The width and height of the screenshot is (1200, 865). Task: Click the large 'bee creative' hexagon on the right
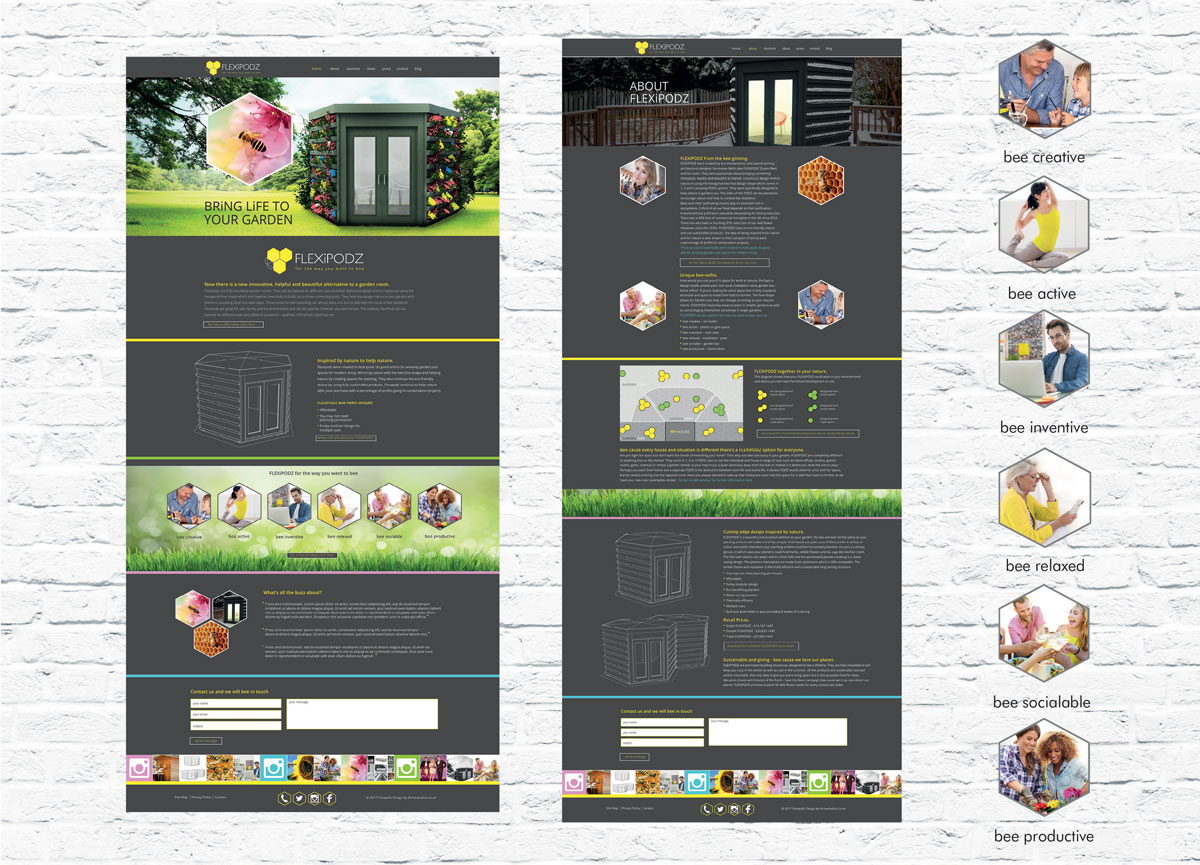[x=1045, y=86]
